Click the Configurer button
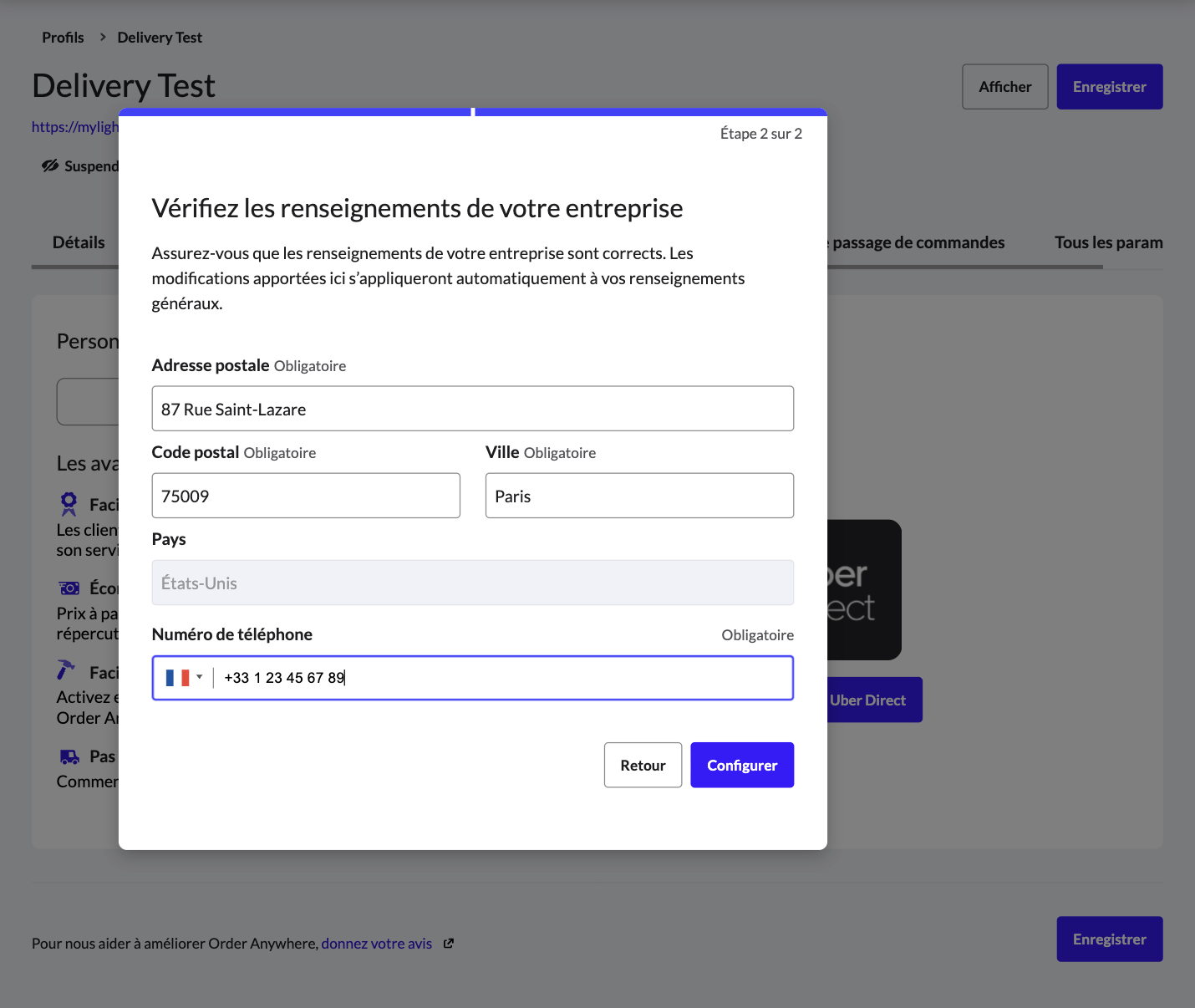 coord(742,765)
